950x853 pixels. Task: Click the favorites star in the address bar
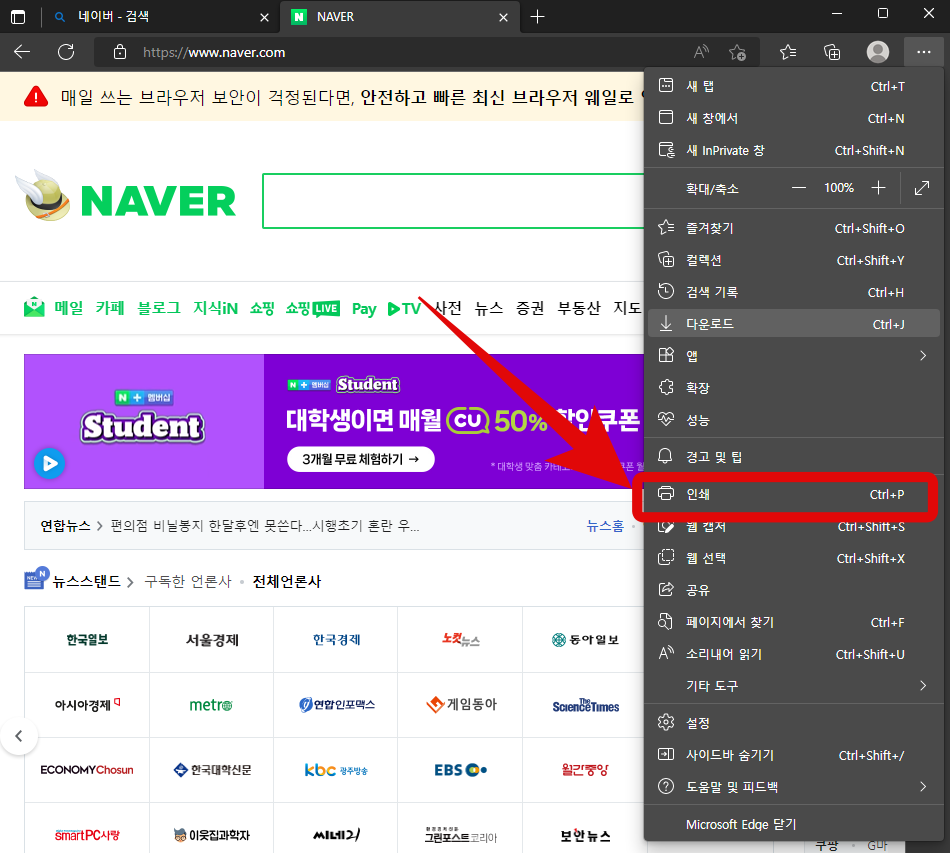pyautogui.click(x=737, y=52)
